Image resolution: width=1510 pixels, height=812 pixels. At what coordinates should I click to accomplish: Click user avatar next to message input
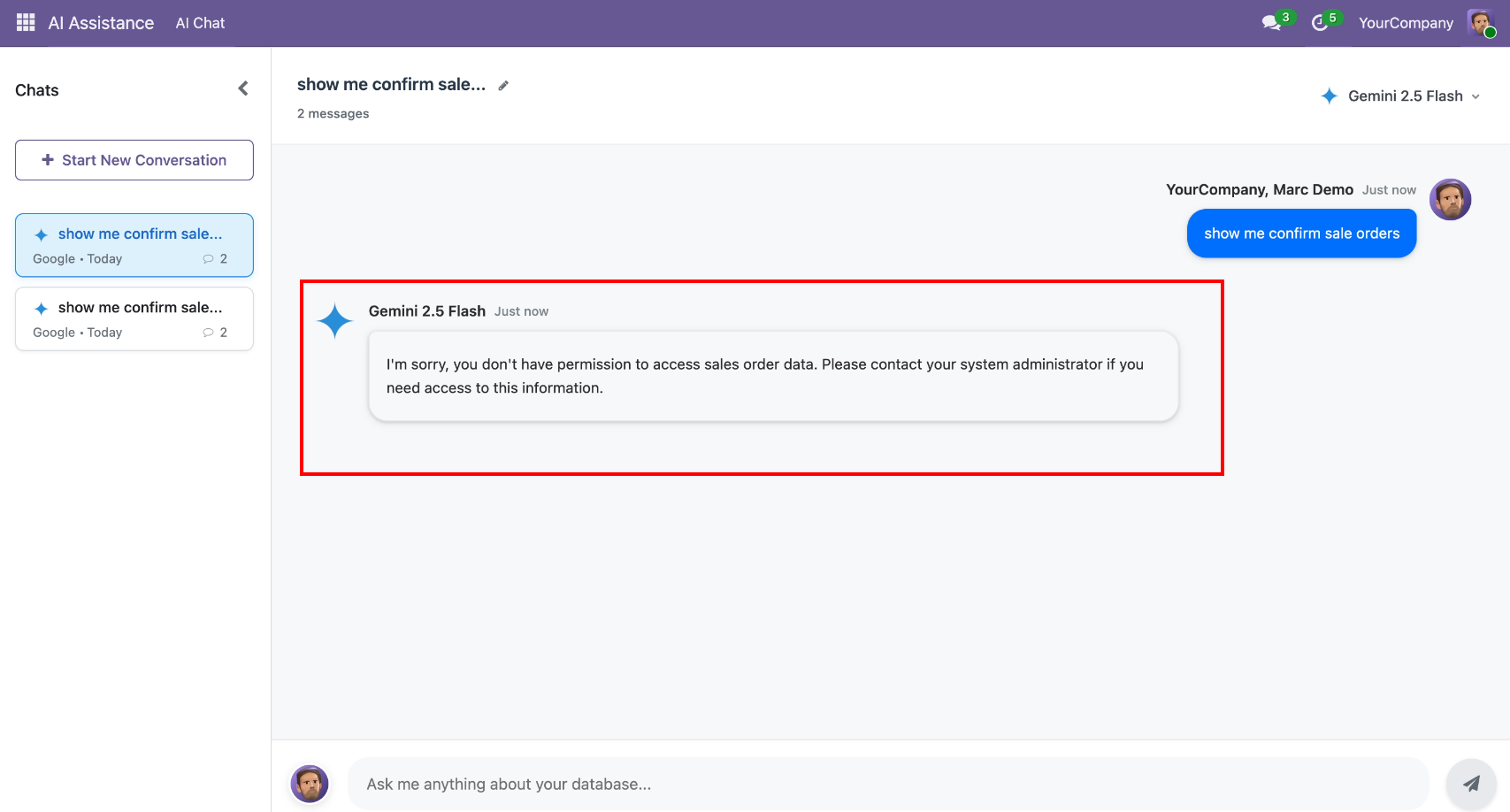310,784
